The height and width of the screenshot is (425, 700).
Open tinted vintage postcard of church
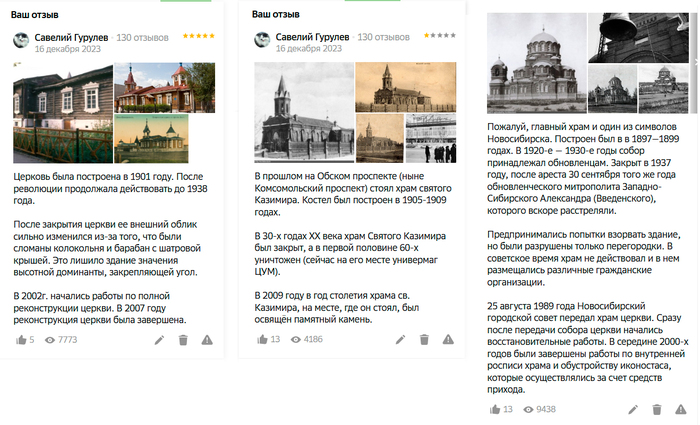coord(151,139)
